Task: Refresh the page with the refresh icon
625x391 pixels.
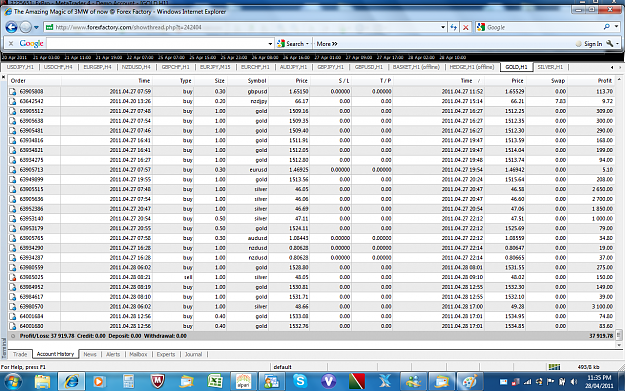Action: tap(454, 27)
